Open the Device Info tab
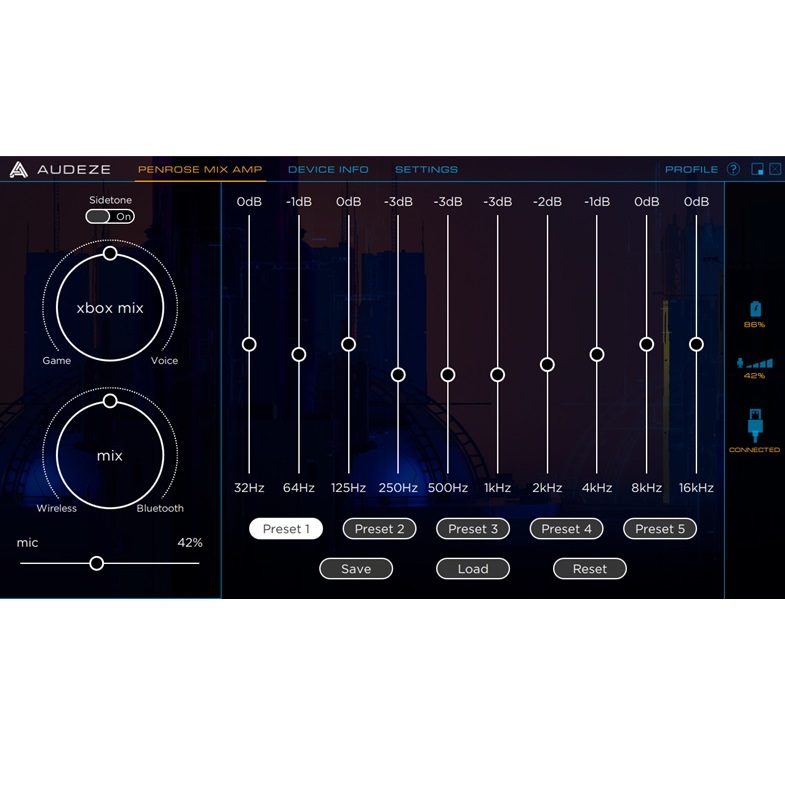This screenshot has height=785, width=785. [x=328, y=169]
